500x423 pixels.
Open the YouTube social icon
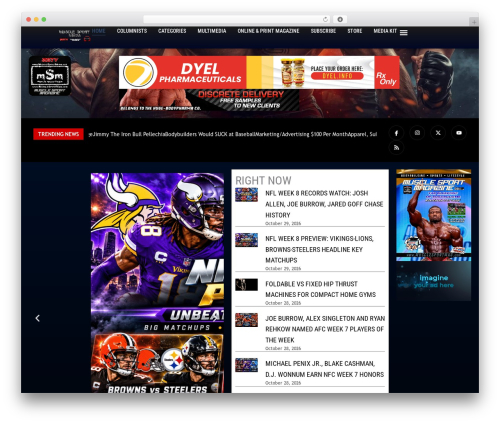[x=459, y=133]
